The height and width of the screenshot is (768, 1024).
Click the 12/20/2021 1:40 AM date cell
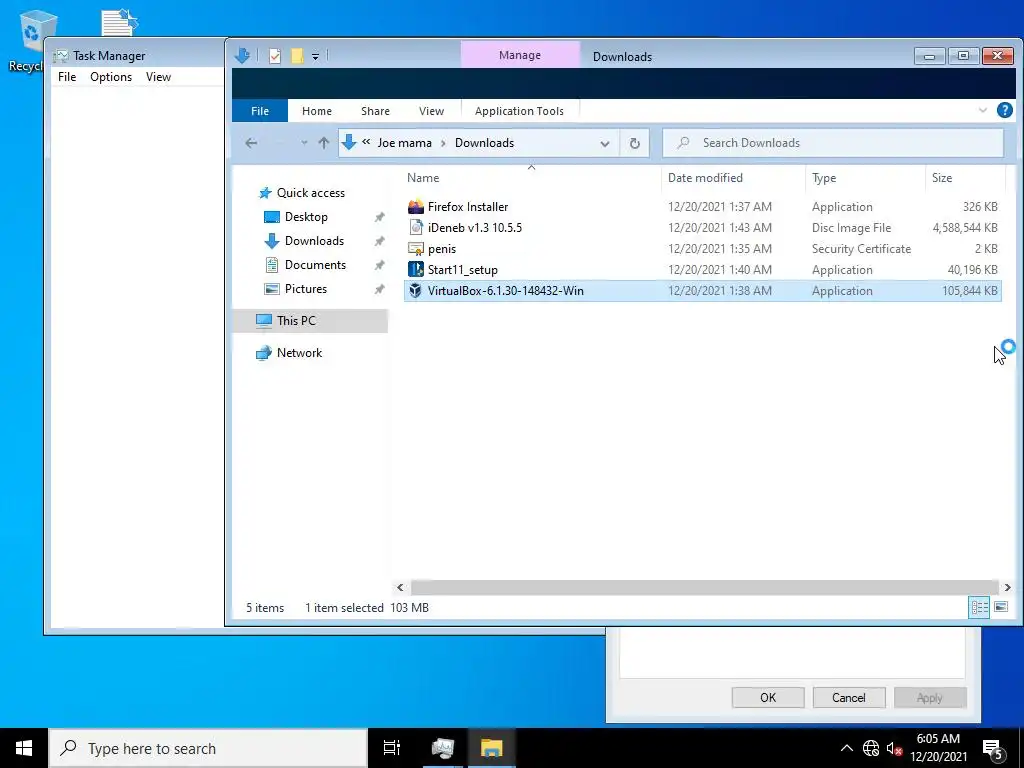720,270
